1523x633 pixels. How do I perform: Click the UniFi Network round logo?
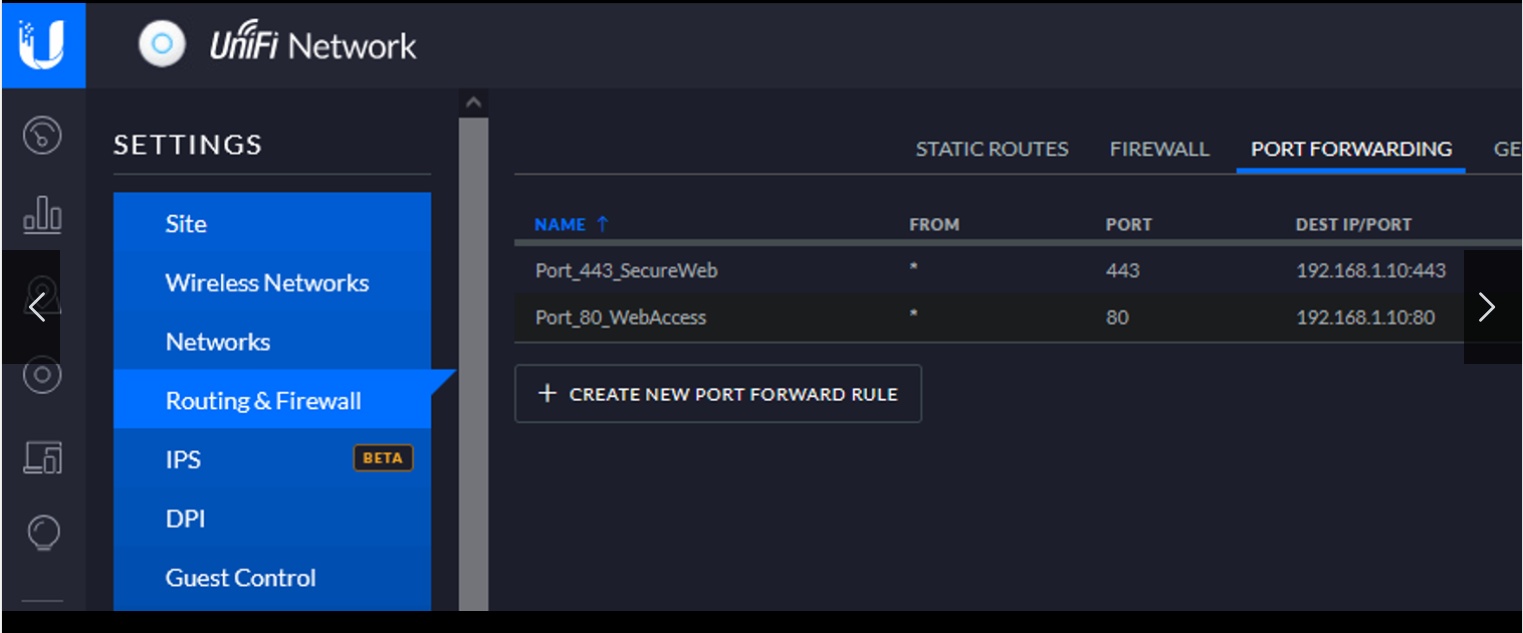coord(162,45)
